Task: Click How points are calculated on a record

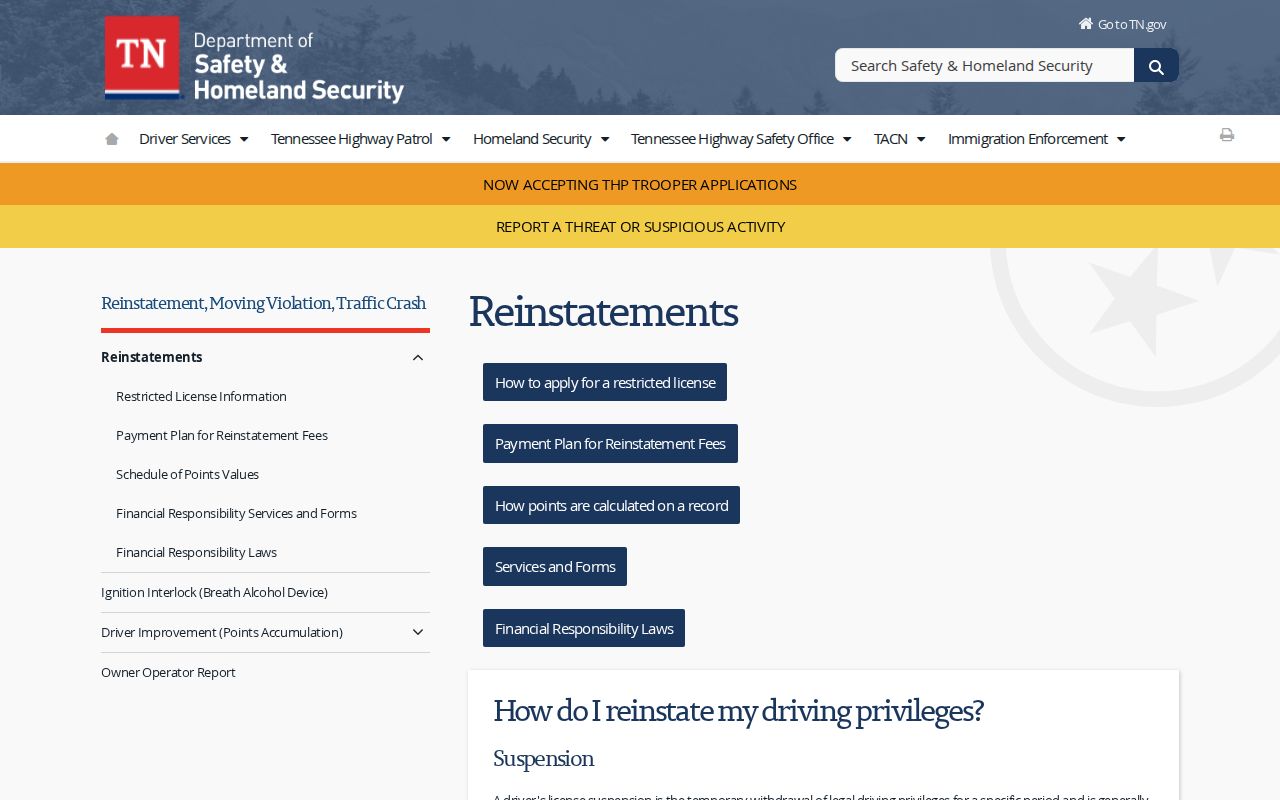Action: click(x=611, y=505)
